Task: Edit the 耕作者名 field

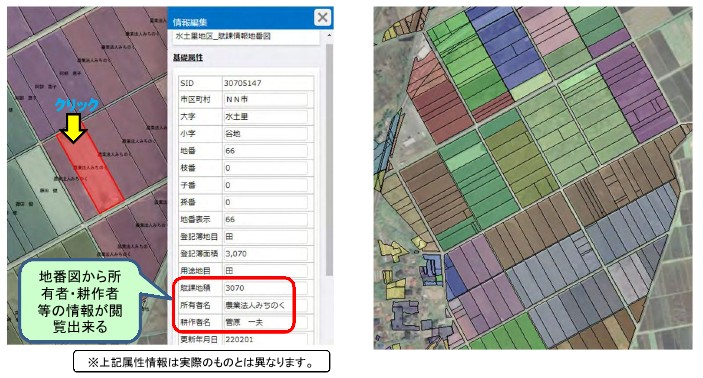Action: (x=265, y=322)
